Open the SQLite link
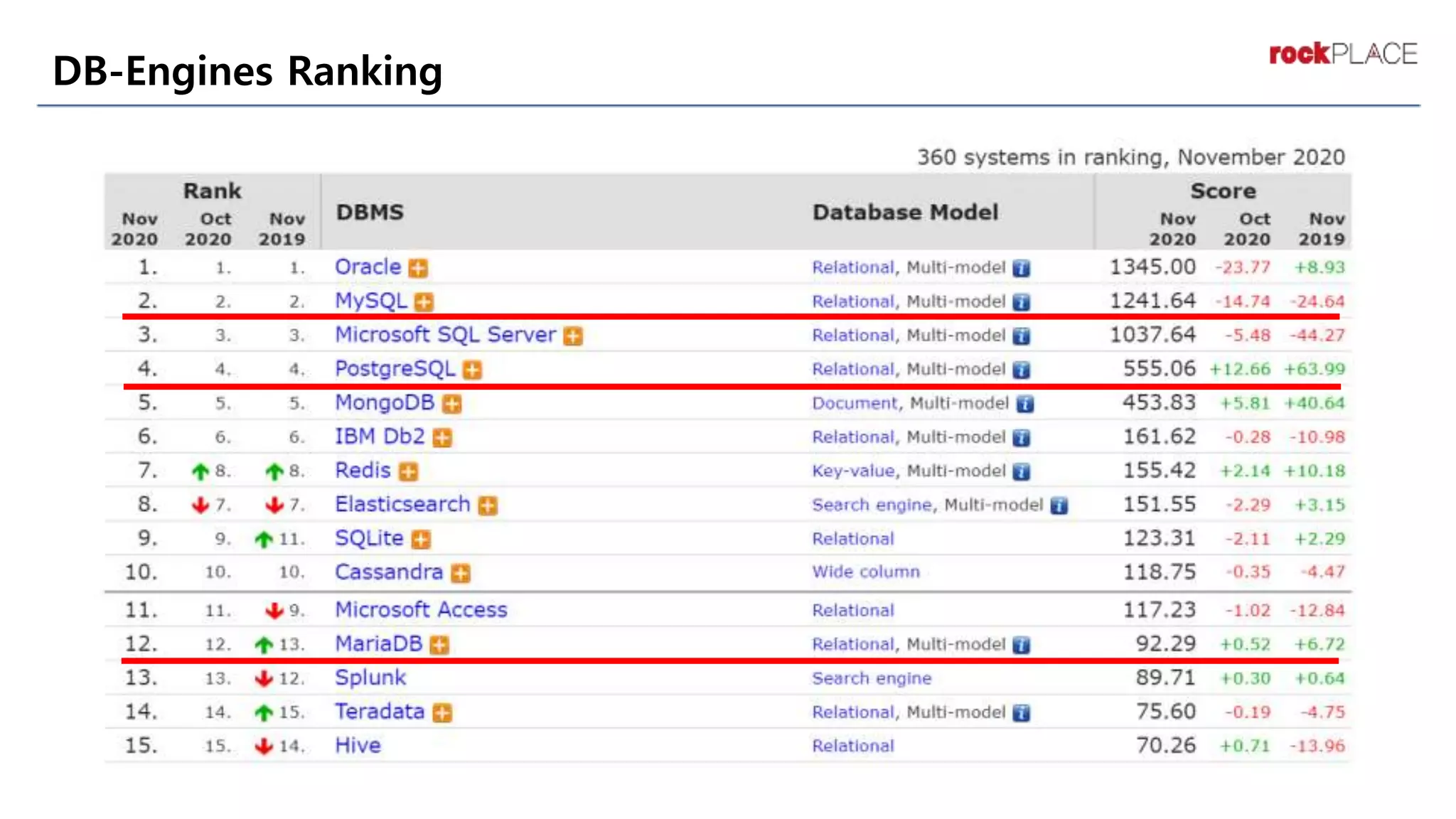The height and width of the screenshot is (819, 1456). pos(369,538)
